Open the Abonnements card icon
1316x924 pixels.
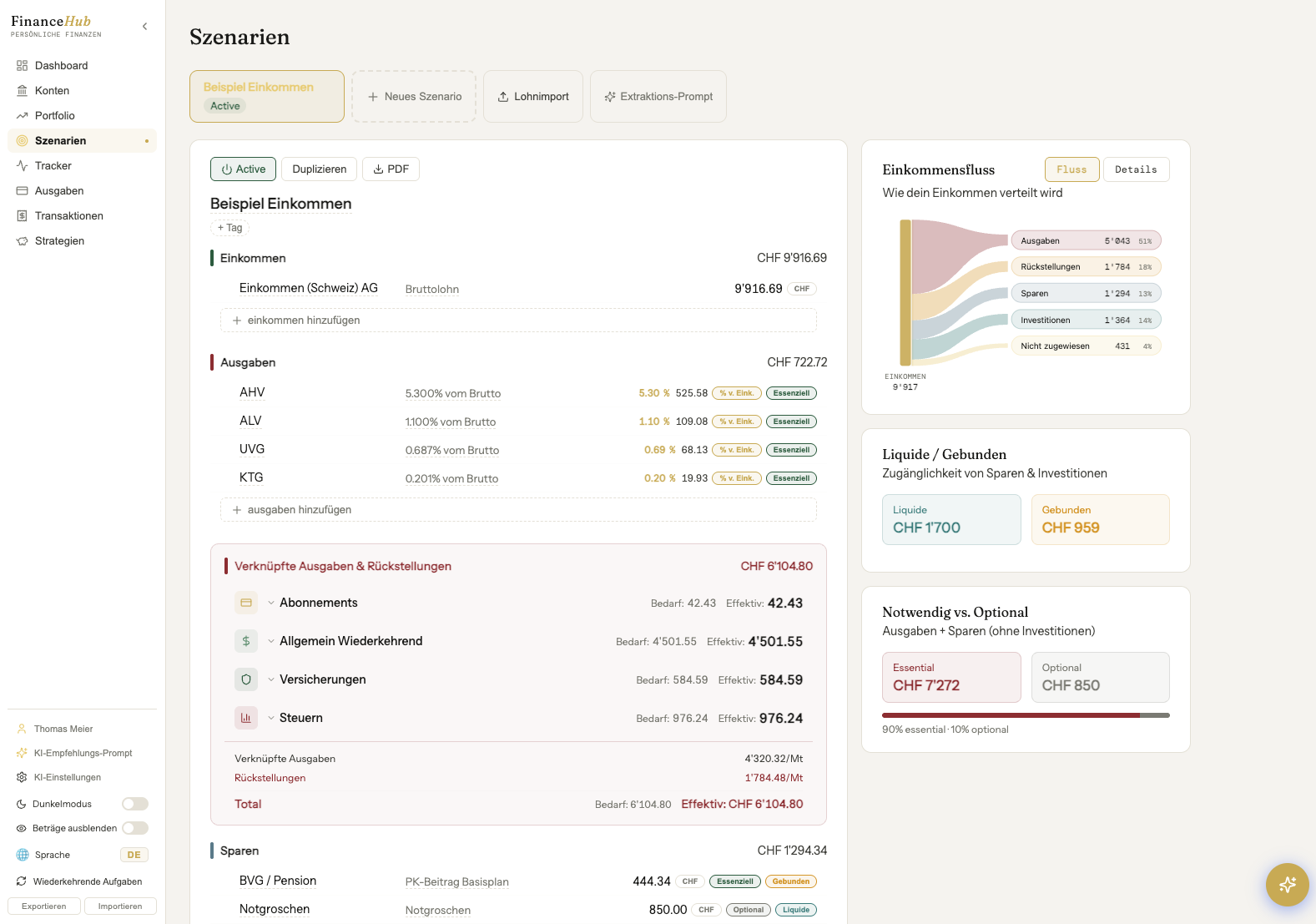point(246,603)
